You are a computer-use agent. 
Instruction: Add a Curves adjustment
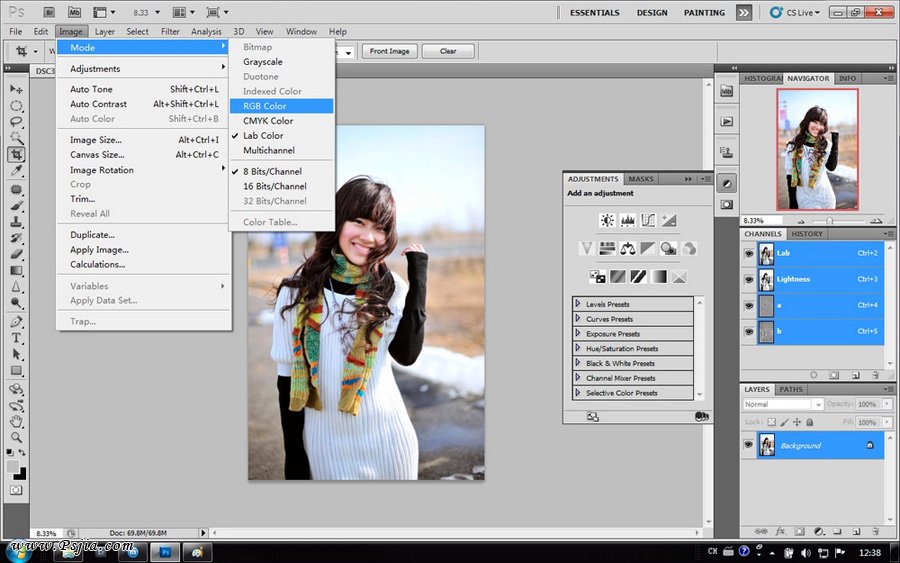tap(648, 220)
